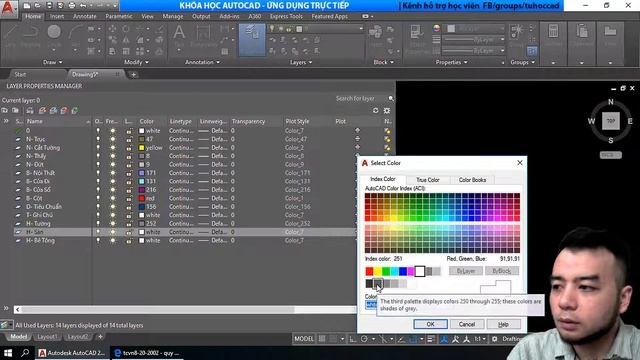Toggle lock icon for layer H- Tường
Screen dimensions: 640x360
coord(129,224)
